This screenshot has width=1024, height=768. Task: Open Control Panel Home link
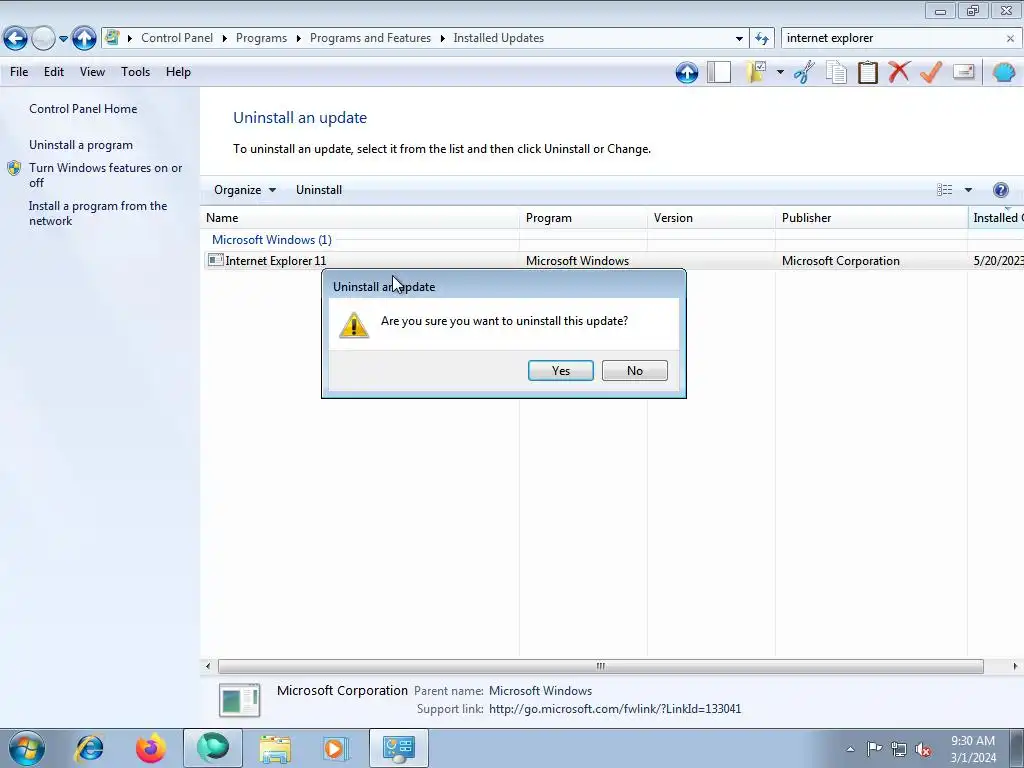pos(83,109)
